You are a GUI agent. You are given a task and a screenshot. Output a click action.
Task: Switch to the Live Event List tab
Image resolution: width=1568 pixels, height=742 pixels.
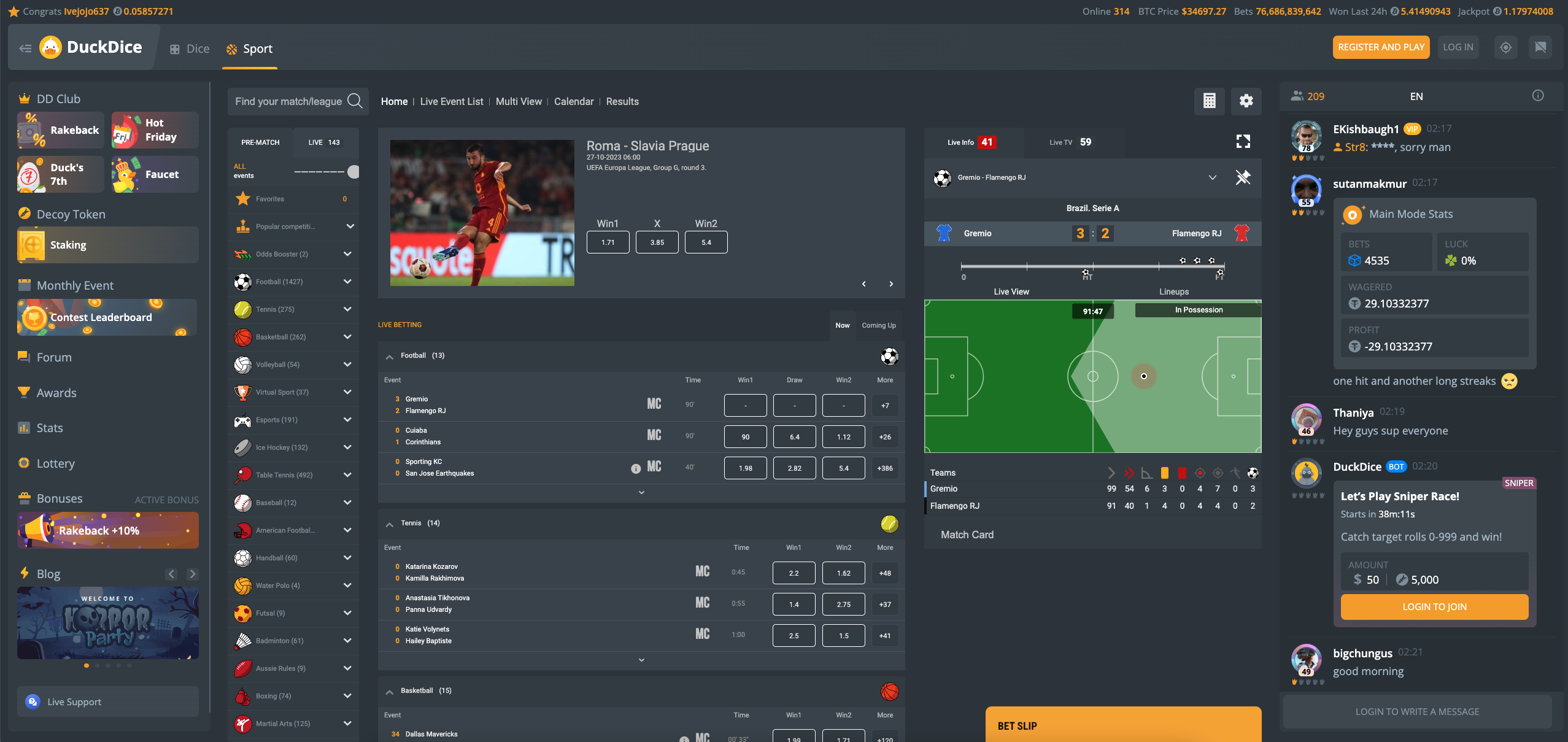[451, 101]
